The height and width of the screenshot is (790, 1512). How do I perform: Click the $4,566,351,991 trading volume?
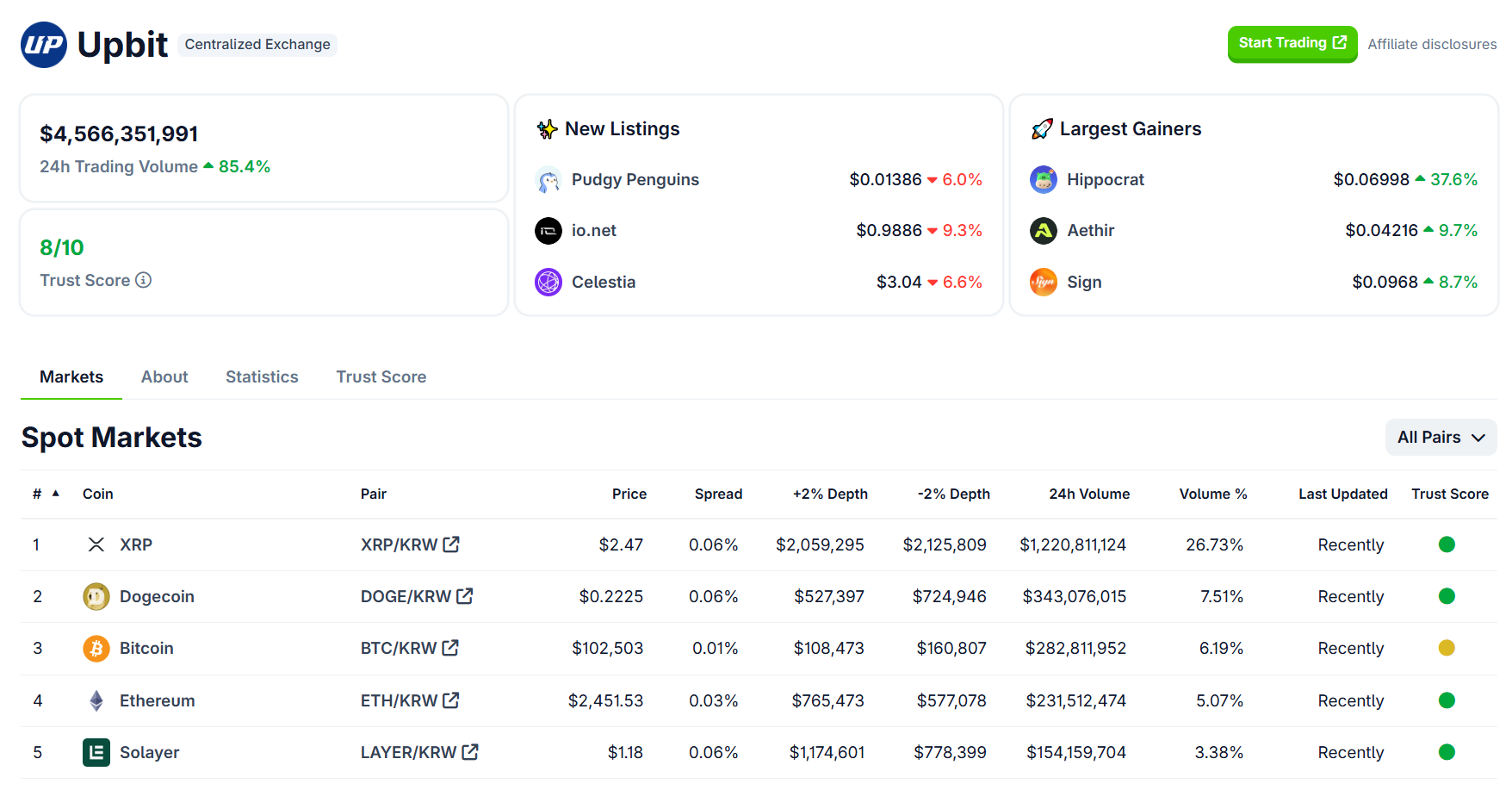pos(119,134)
